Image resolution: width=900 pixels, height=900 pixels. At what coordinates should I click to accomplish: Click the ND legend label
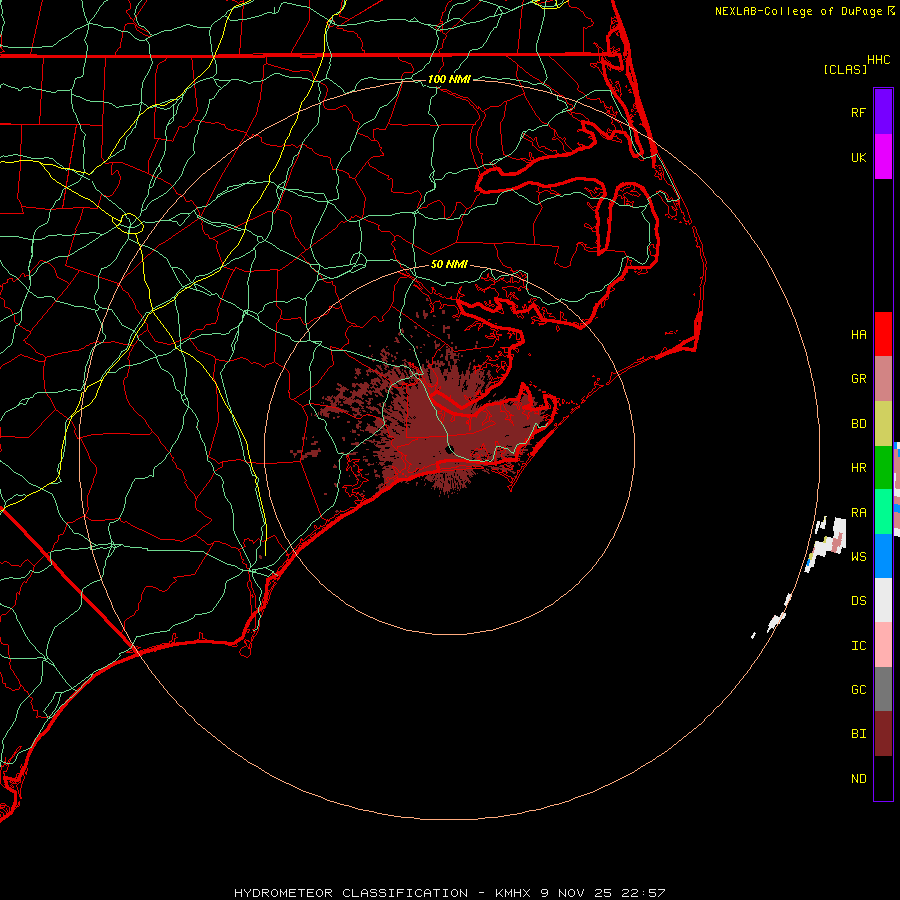click(x=858, y=779)
